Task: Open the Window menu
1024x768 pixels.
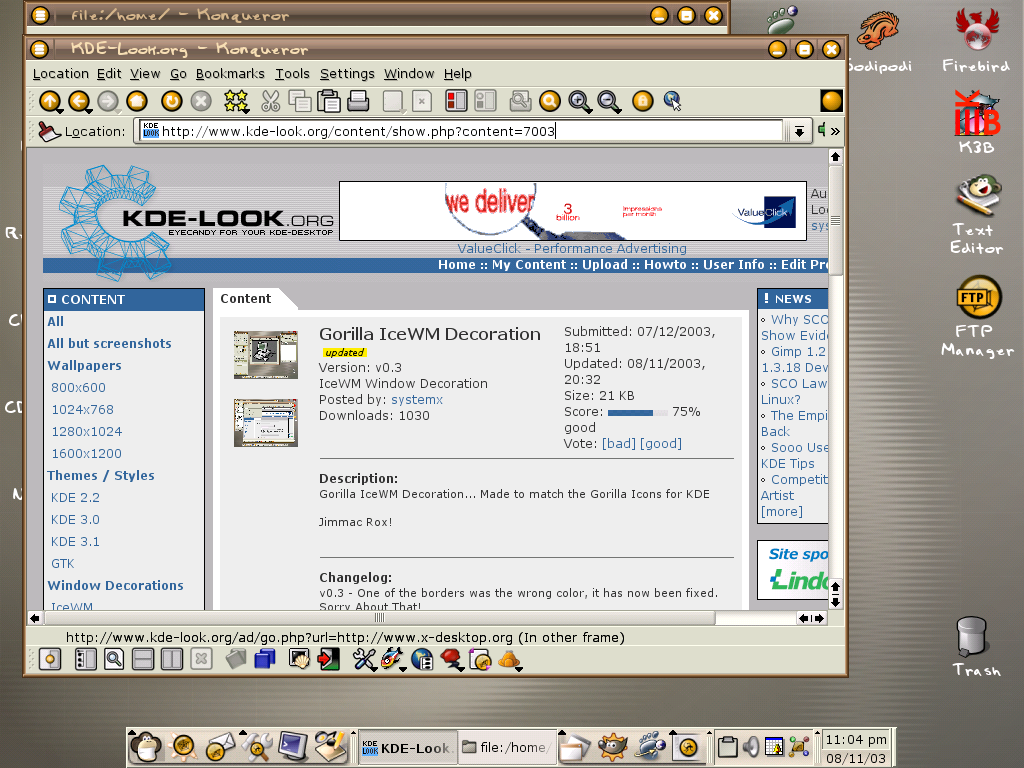Action: [409, 74]
